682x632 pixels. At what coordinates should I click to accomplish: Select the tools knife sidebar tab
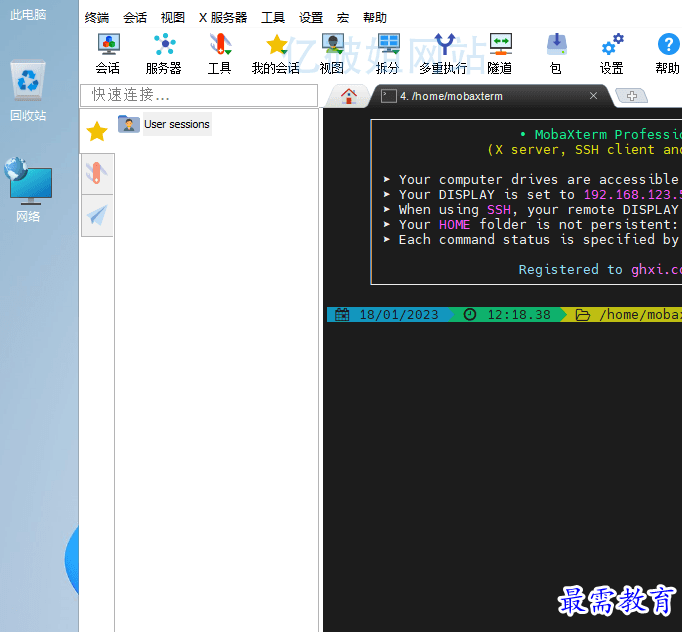pos(97,174)
